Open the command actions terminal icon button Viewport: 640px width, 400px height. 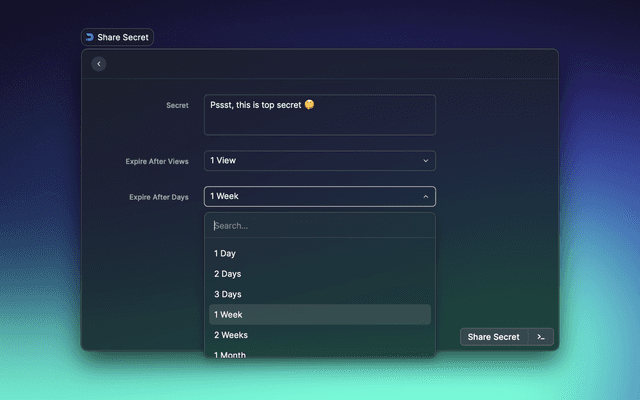[x=541, y=337]
